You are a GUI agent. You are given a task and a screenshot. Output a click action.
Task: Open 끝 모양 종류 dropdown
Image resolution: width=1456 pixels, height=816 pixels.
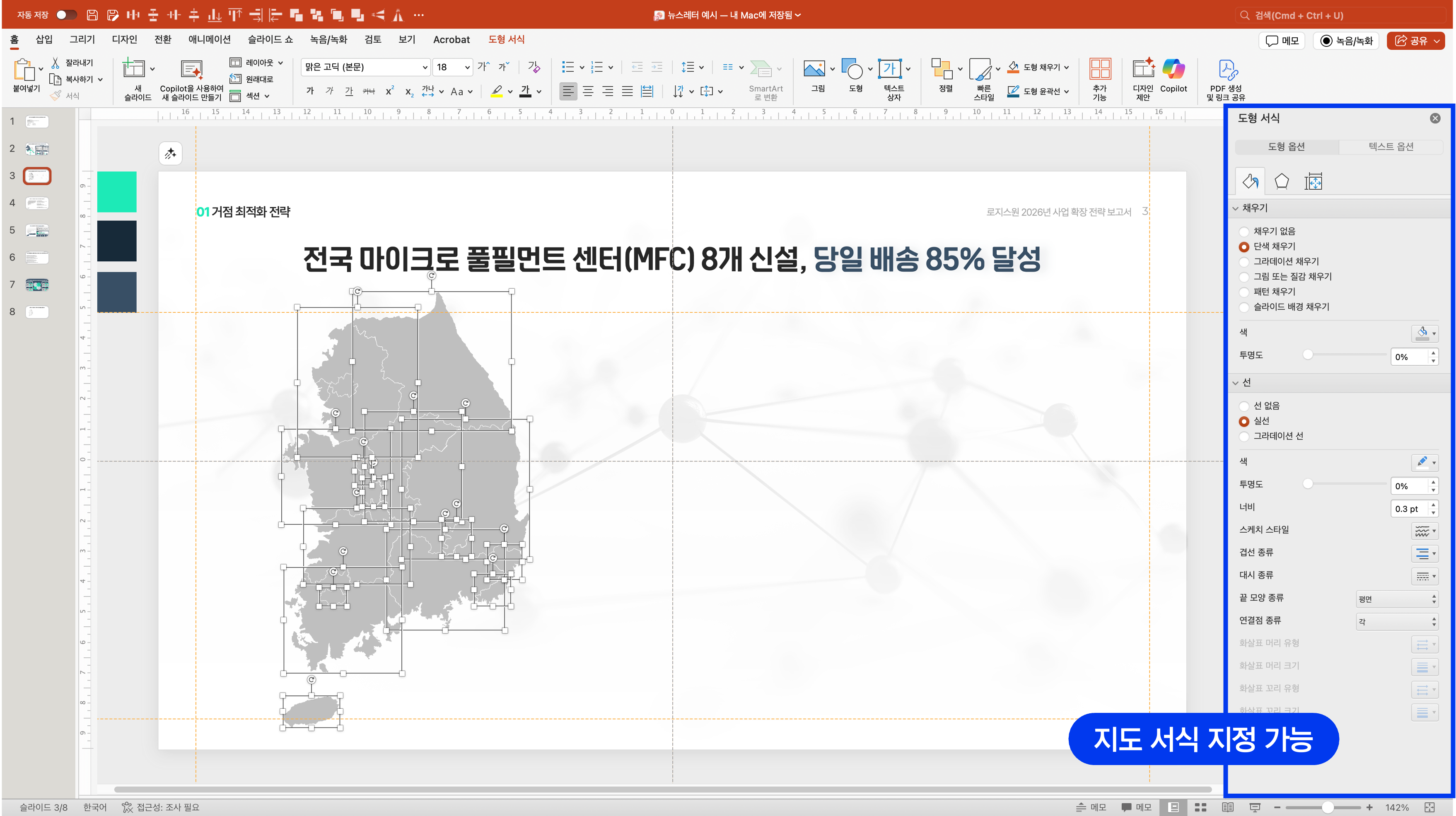pos(1397,599)
